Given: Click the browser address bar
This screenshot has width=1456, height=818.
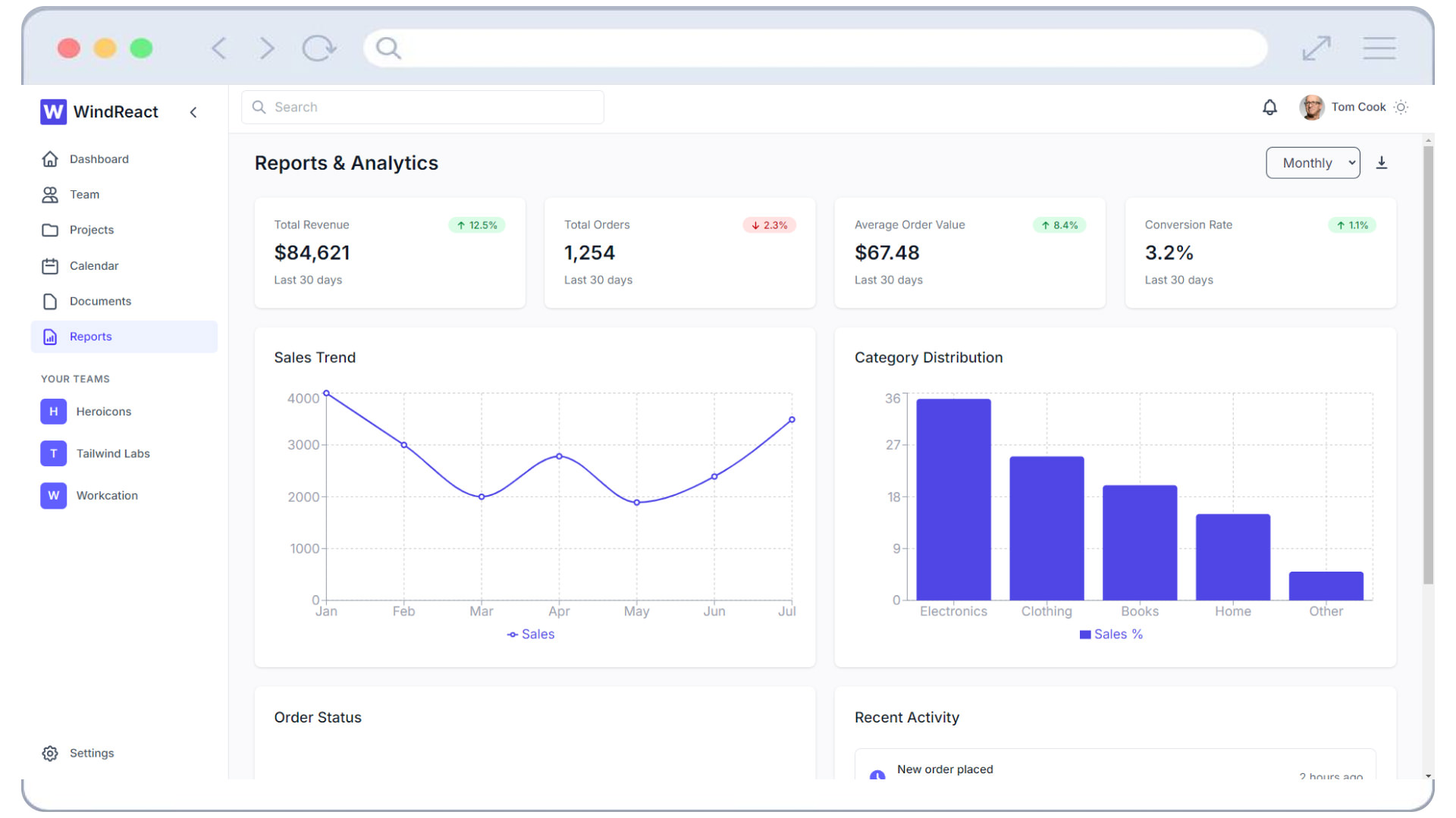Looking at the screenshot, I should tap(815, 49).
